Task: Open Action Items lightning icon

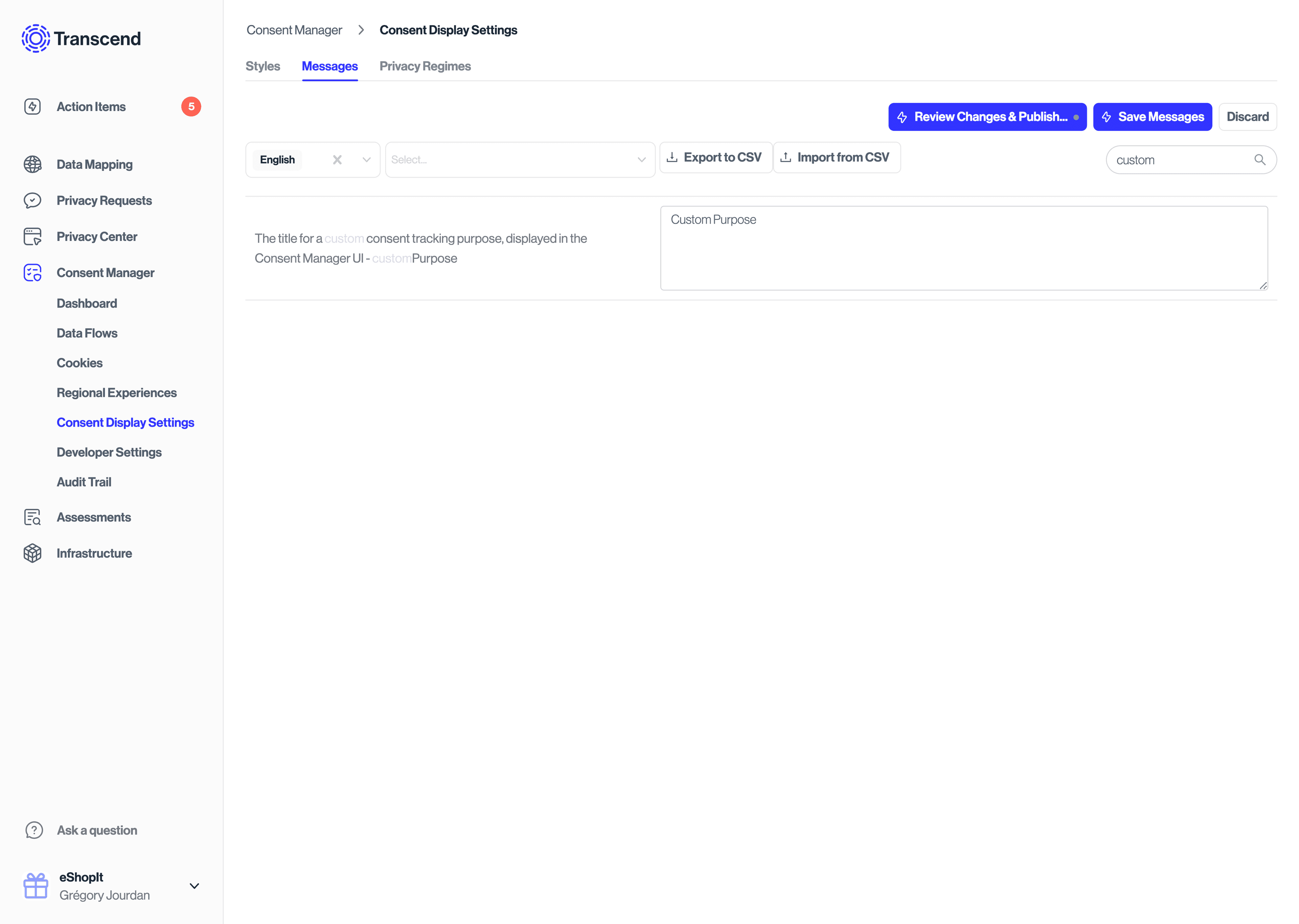Action: click(x=32, y=106)
